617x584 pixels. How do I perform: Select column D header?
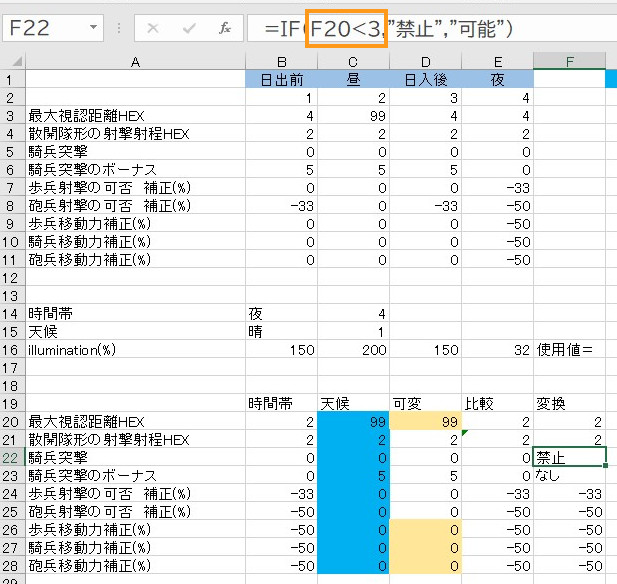pos(425,62)
